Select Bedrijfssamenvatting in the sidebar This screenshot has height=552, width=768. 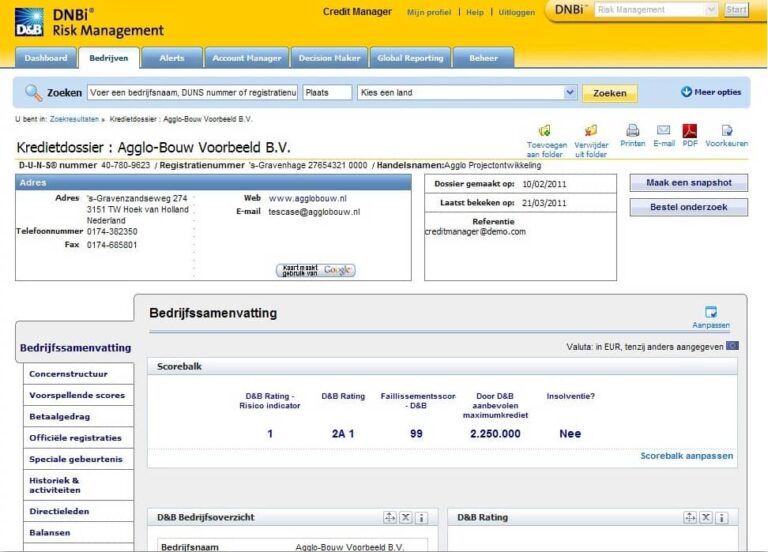(75, 348)
